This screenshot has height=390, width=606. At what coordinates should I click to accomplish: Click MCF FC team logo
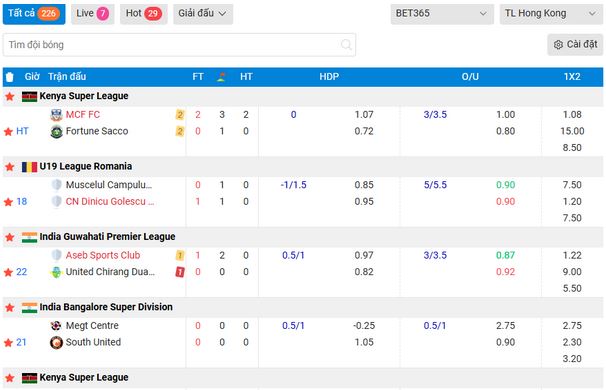pos(56,115)
